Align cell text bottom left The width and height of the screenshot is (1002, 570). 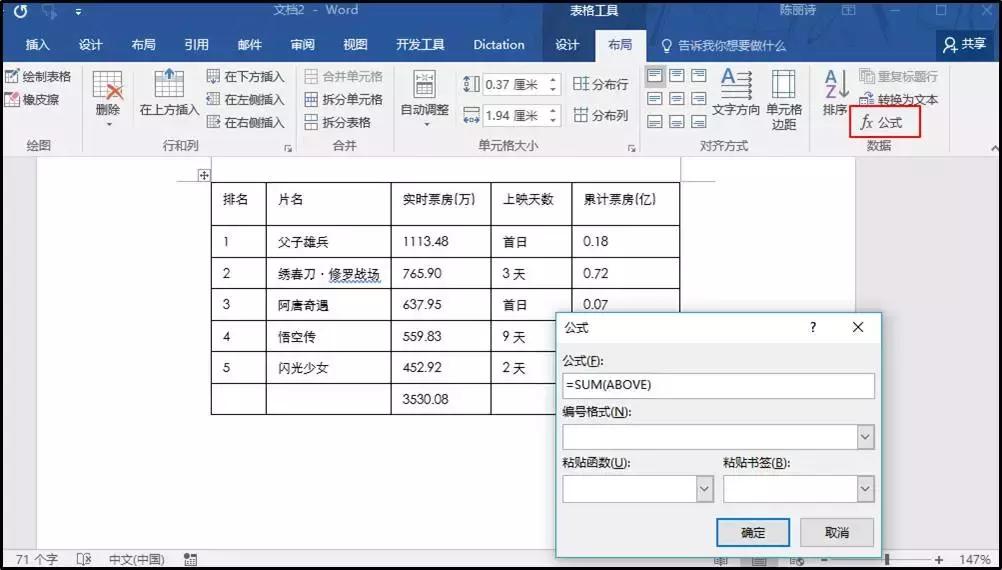pos(655,121)
